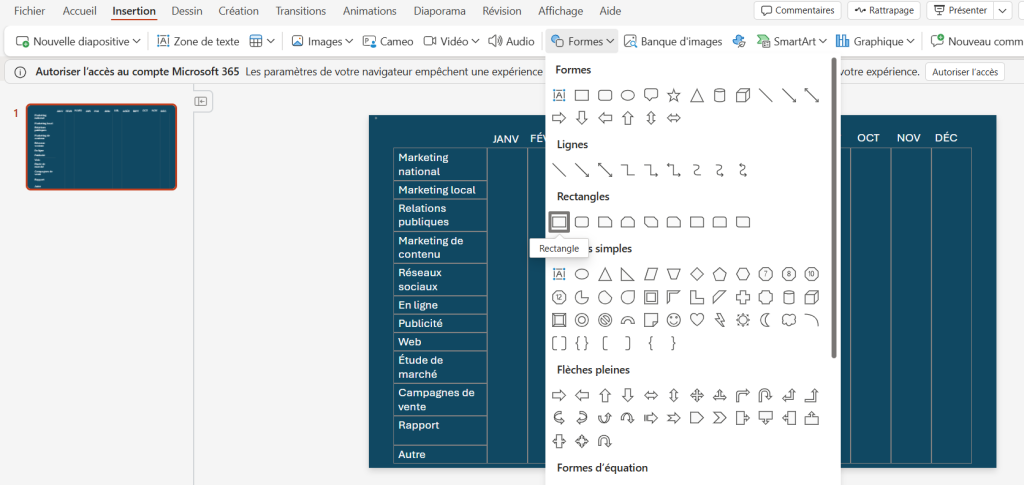This screenshot has height=485, width=1024.
Task: Insert the regular pentagon shape
Action: (720, 274)
